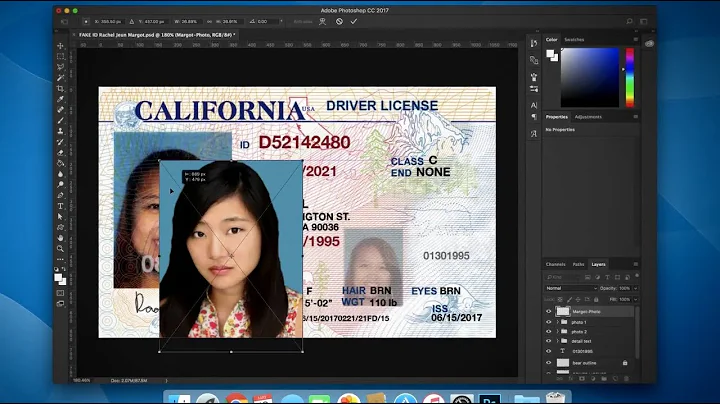Open the Fill slider dropdown arrow
Viewport: 720px width, 404px height.
636,299
